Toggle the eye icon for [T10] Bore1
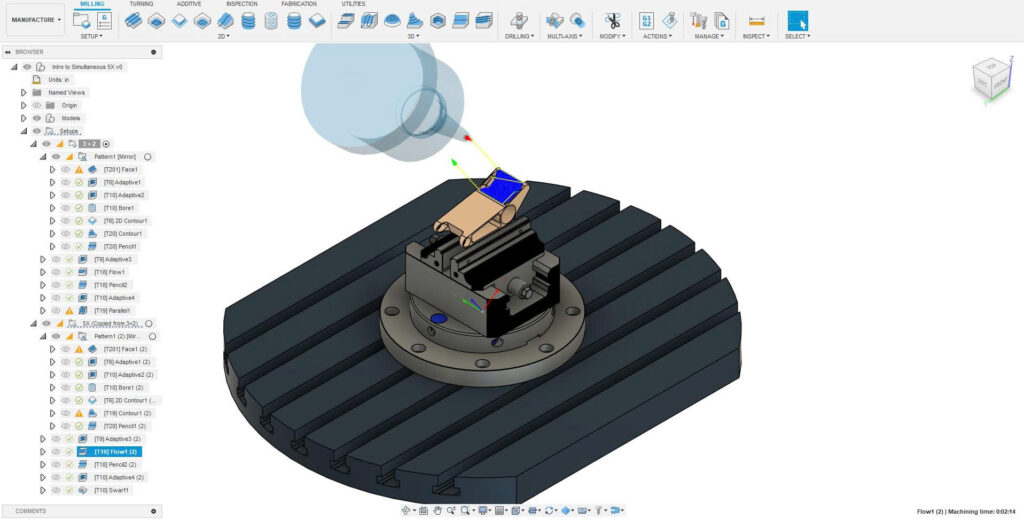 click(65, 208)
